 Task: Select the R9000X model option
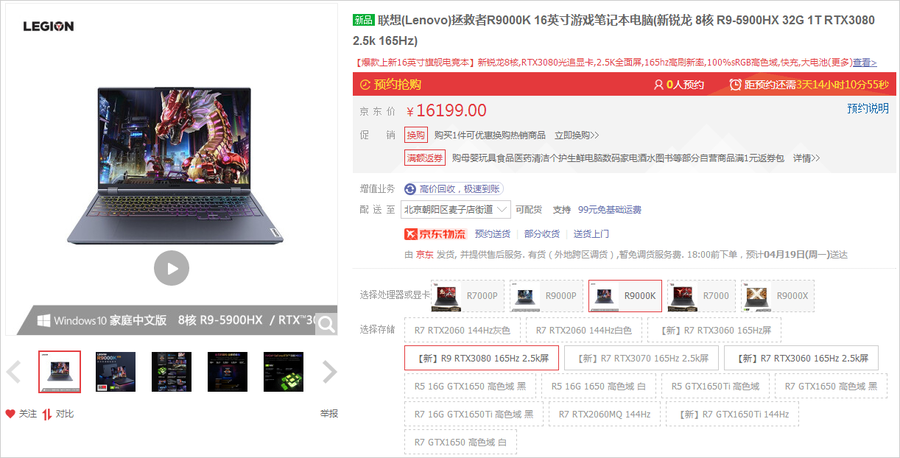coord(777,296)
